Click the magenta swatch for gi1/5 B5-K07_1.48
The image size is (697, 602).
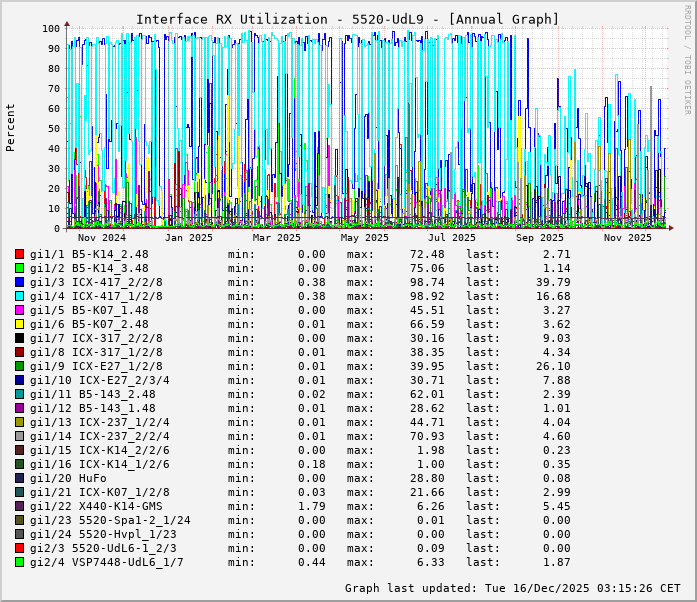pyautogui.click(x=19, y=310)
